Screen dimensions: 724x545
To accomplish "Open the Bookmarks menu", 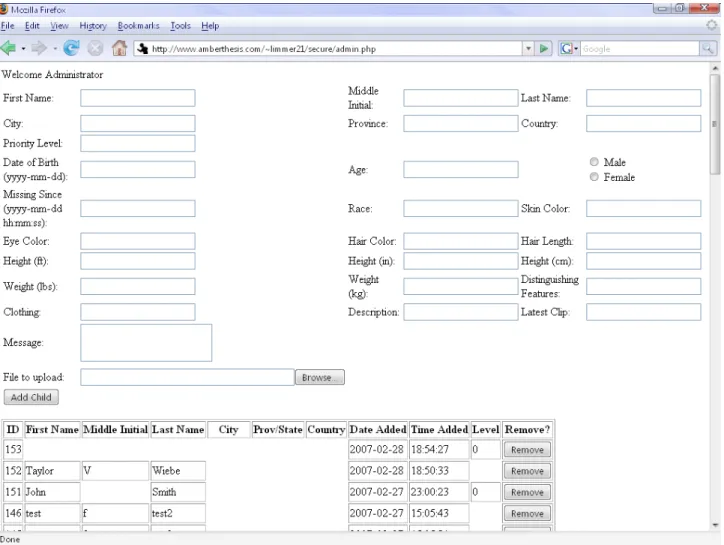I will (138, 26).
